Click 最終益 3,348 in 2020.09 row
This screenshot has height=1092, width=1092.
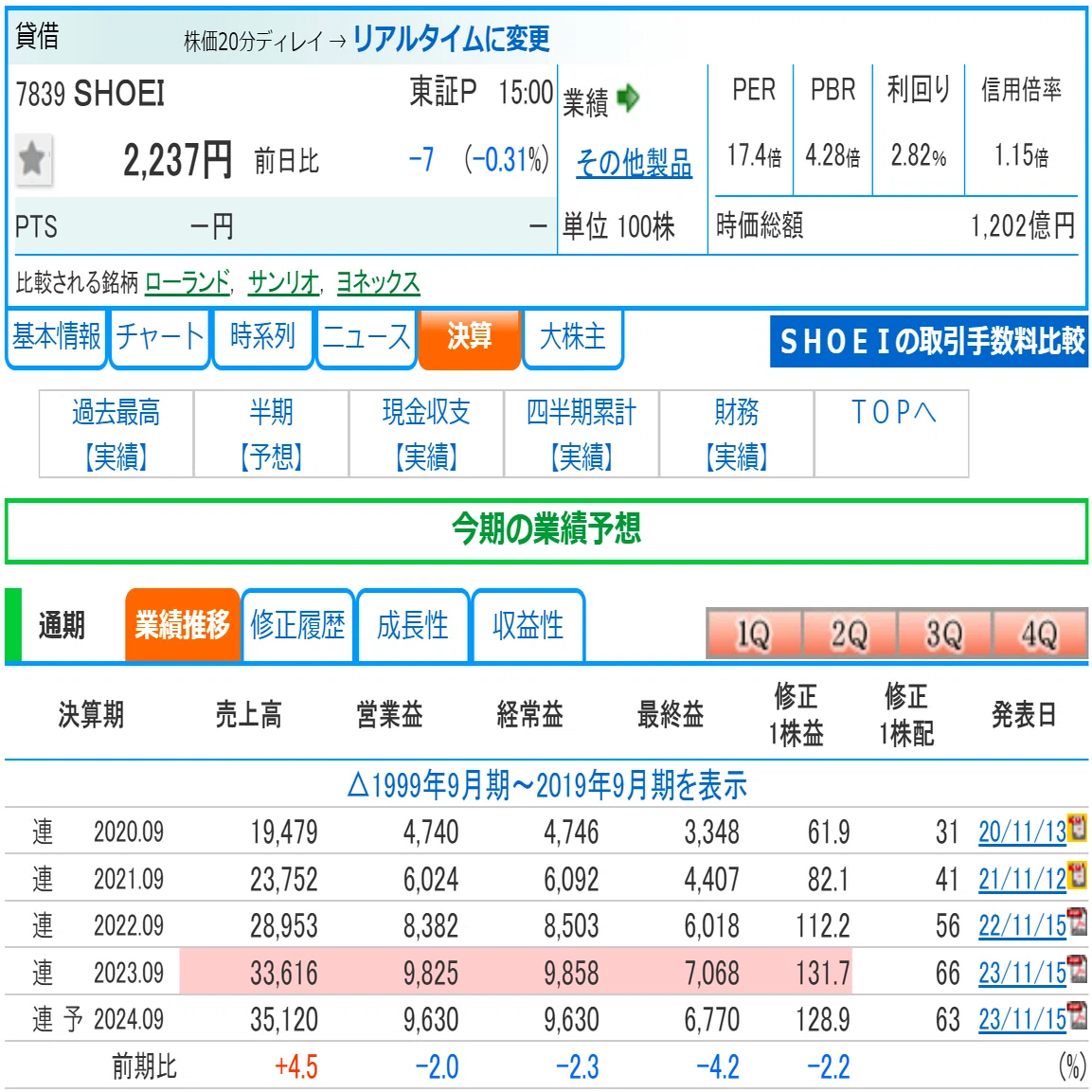[x=712, y=832]
